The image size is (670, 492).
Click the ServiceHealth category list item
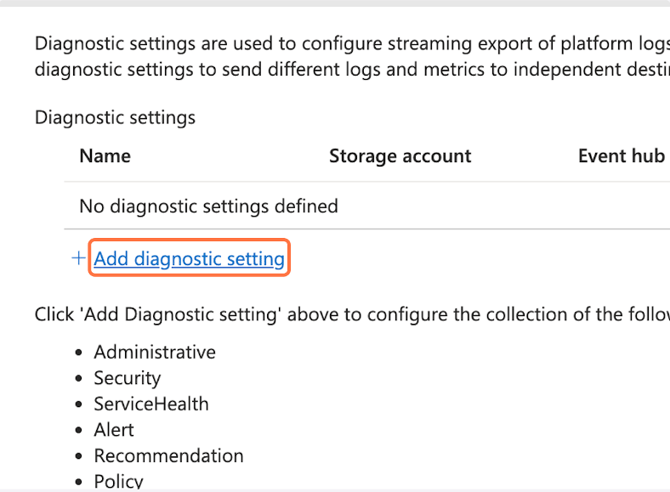(x=151, y=404)
